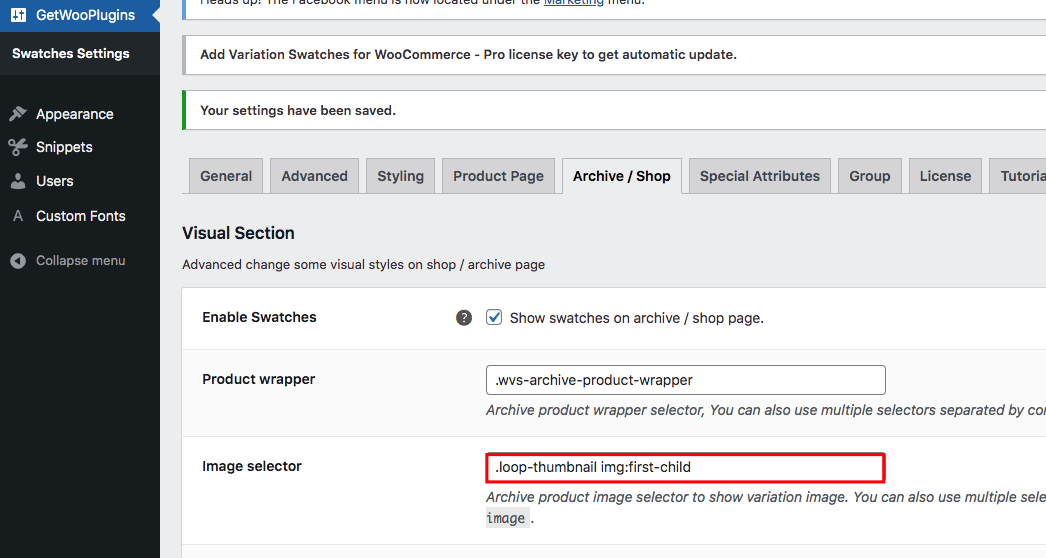This screenshot has height=558, width=1046.
Task: Click the Image selector label
Action: pos(251,466)
